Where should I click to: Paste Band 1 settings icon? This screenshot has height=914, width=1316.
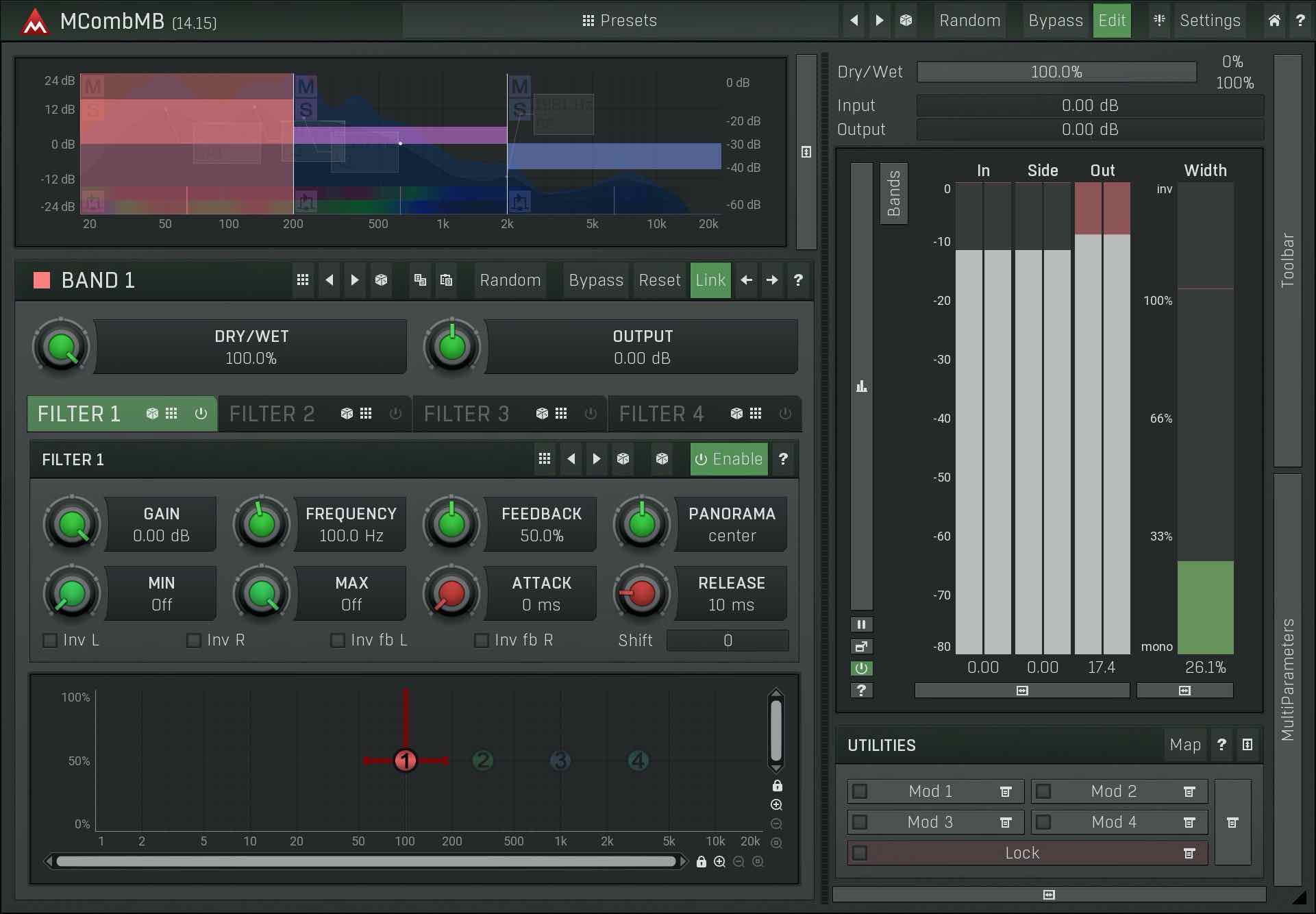[x=446, y=280]
